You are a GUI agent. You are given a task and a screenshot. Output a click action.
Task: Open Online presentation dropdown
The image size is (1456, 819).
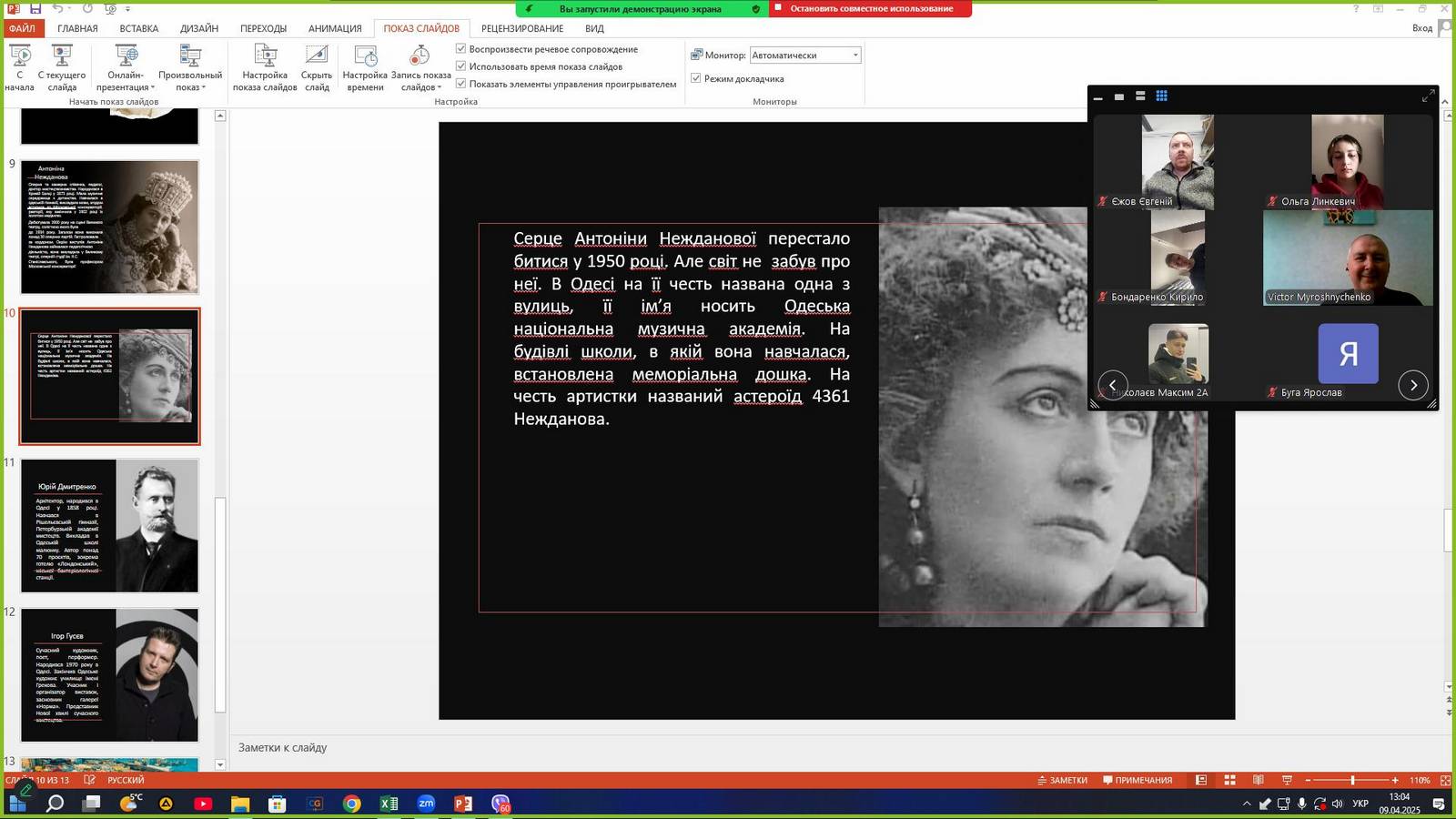(x=126, y=68)
